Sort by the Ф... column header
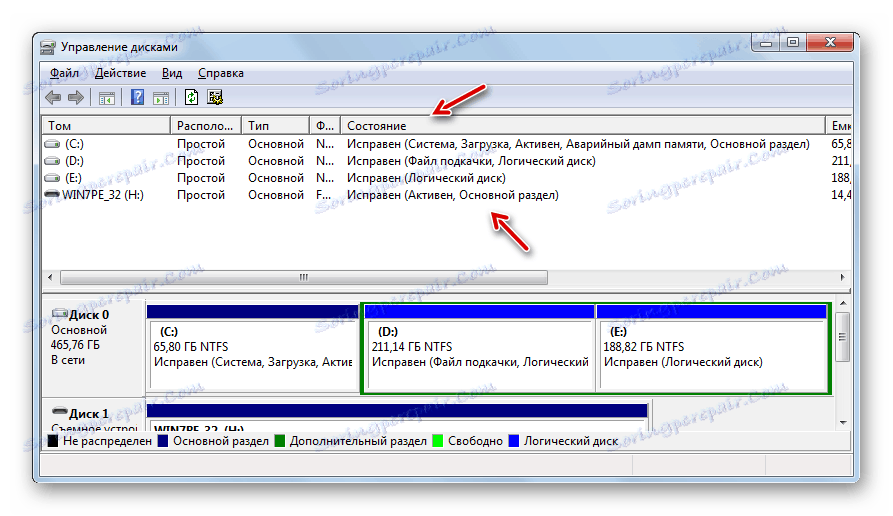893x516 pixels. coord(325,125)
